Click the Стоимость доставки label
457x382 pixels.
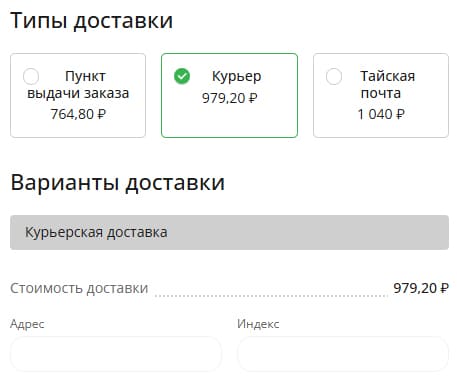tap(79, 288)
